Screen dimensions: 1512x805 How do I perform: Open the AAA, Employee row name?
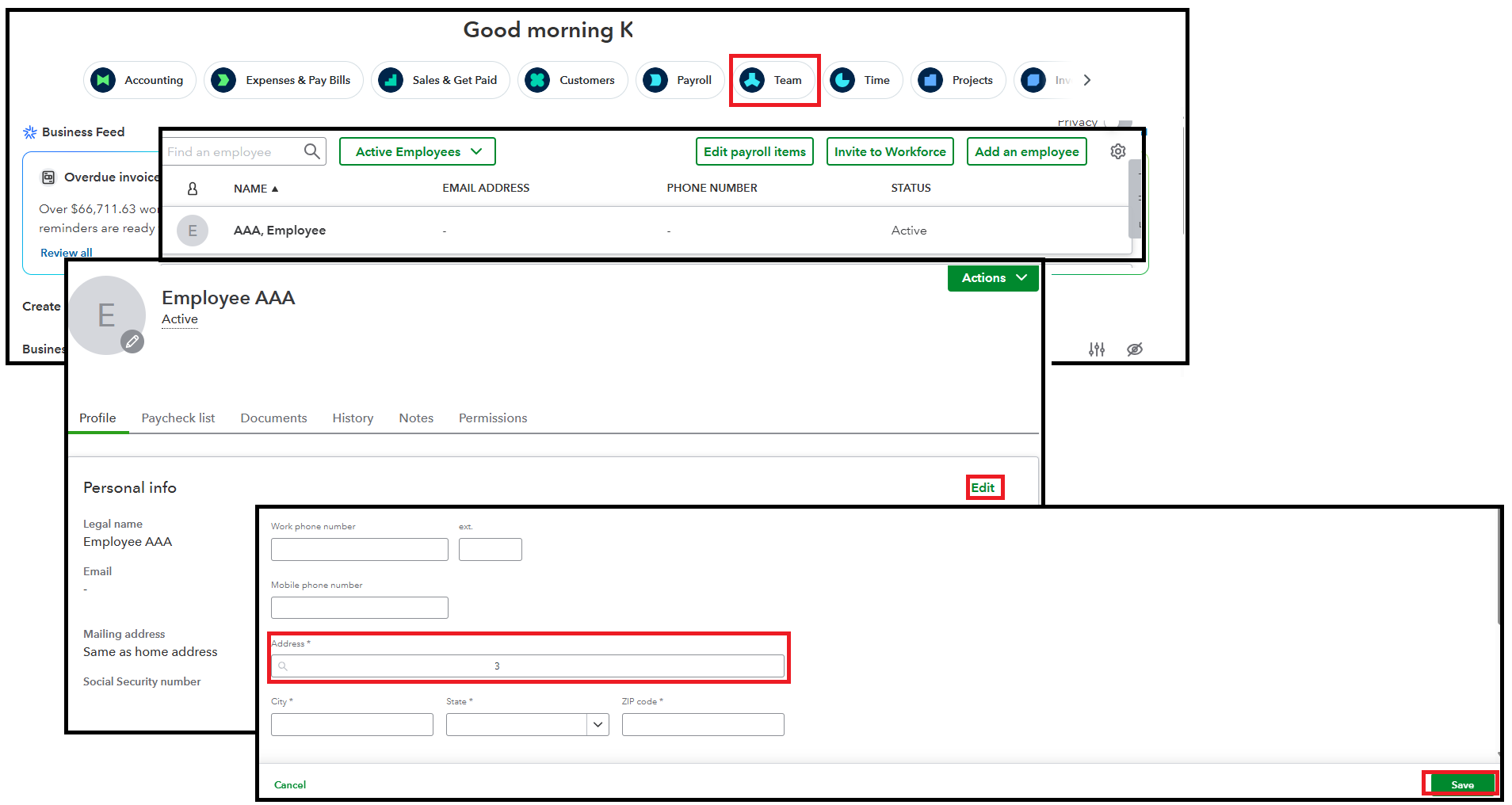[x=280, y=231]
